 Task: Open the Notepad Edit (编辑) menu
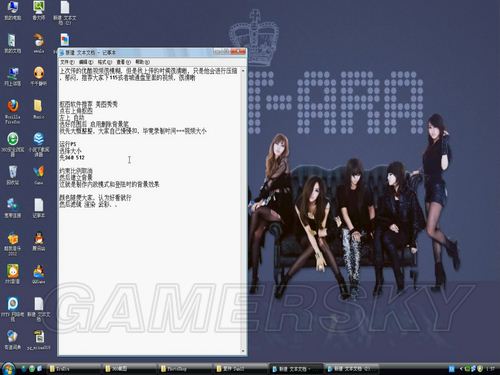86,62
